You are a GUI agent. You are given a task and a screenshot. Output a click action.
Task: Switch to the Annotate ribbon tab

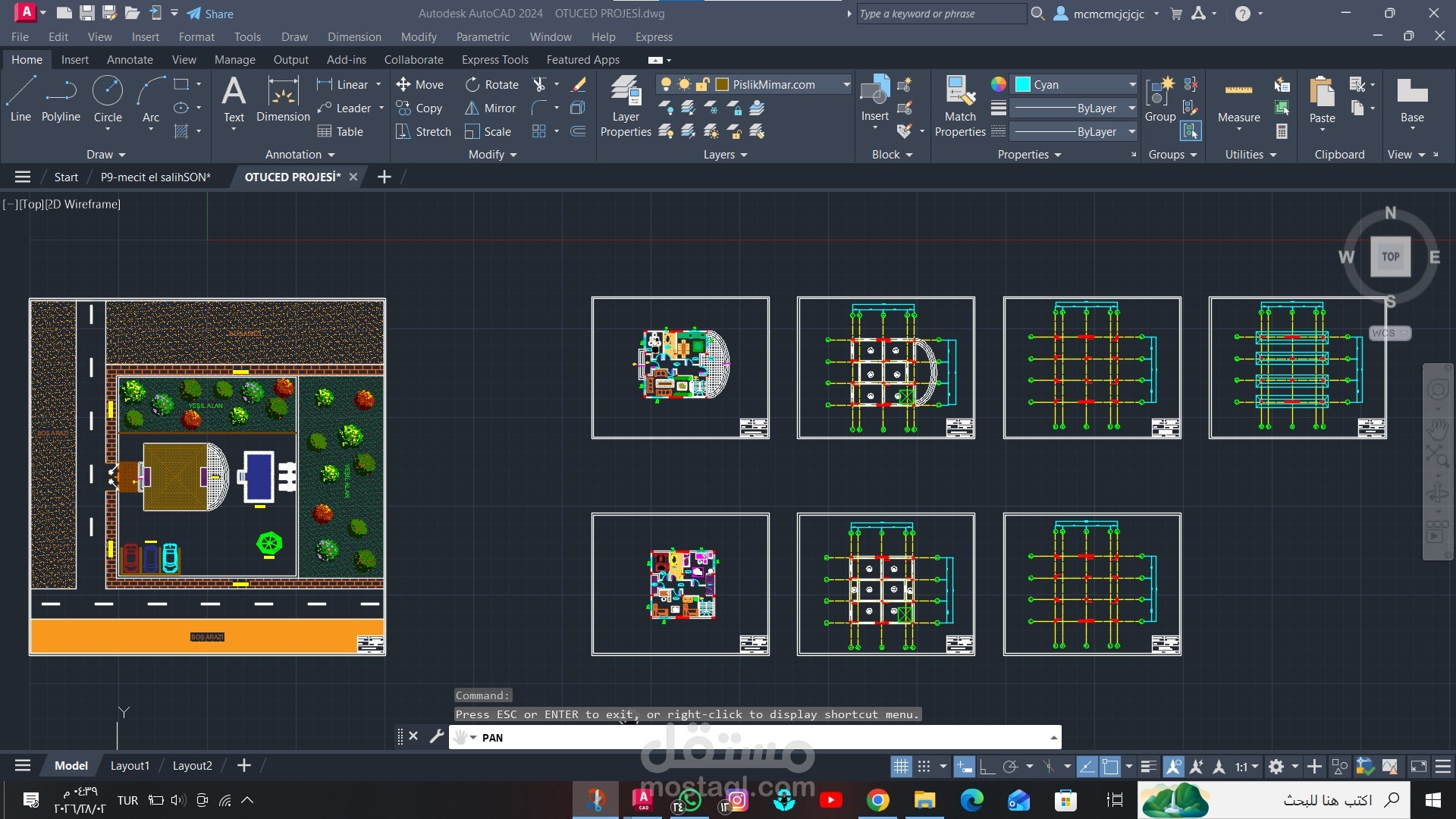point(130,59)
